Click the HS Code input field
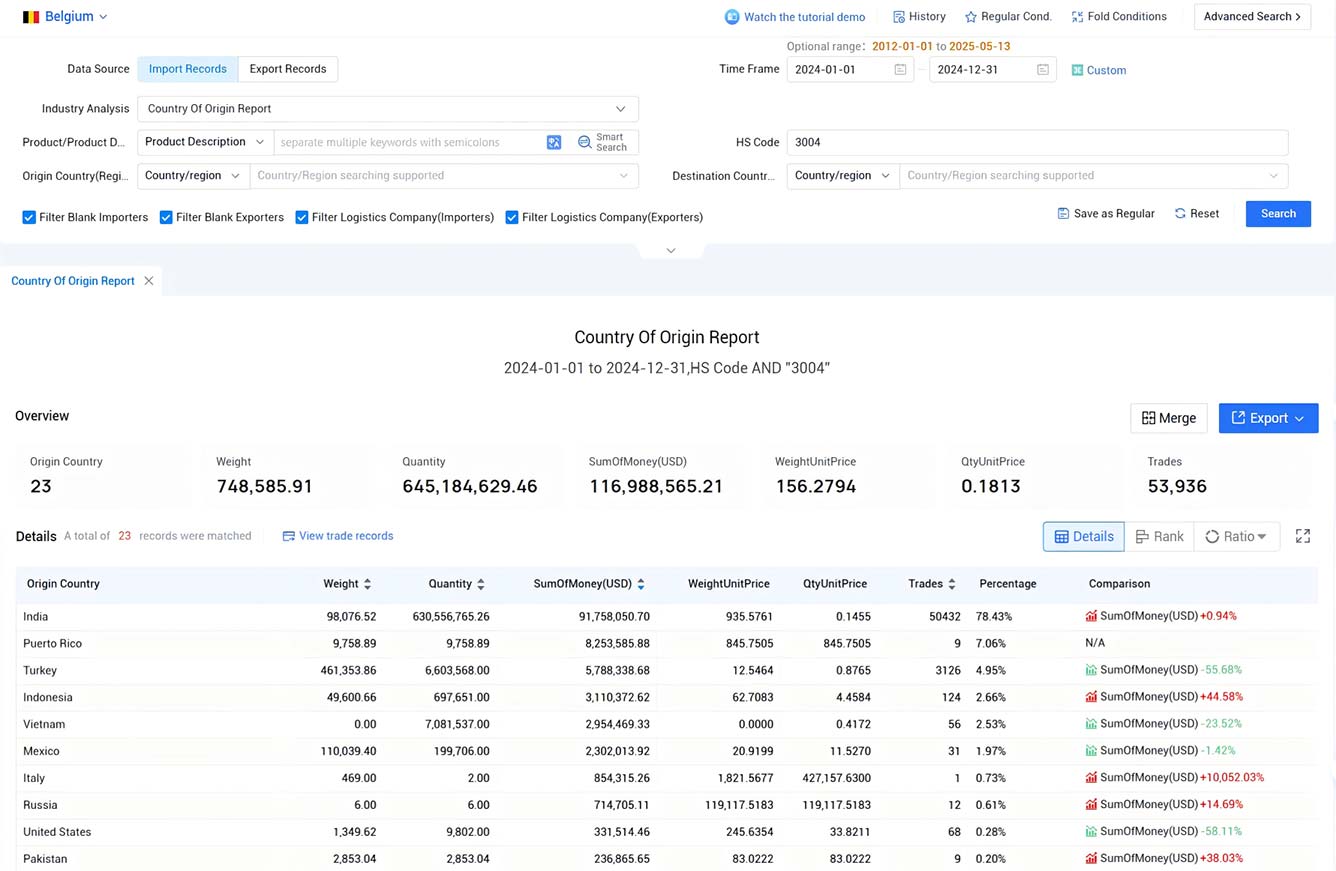The image size is (1336, 871). tap(1037, 142)
